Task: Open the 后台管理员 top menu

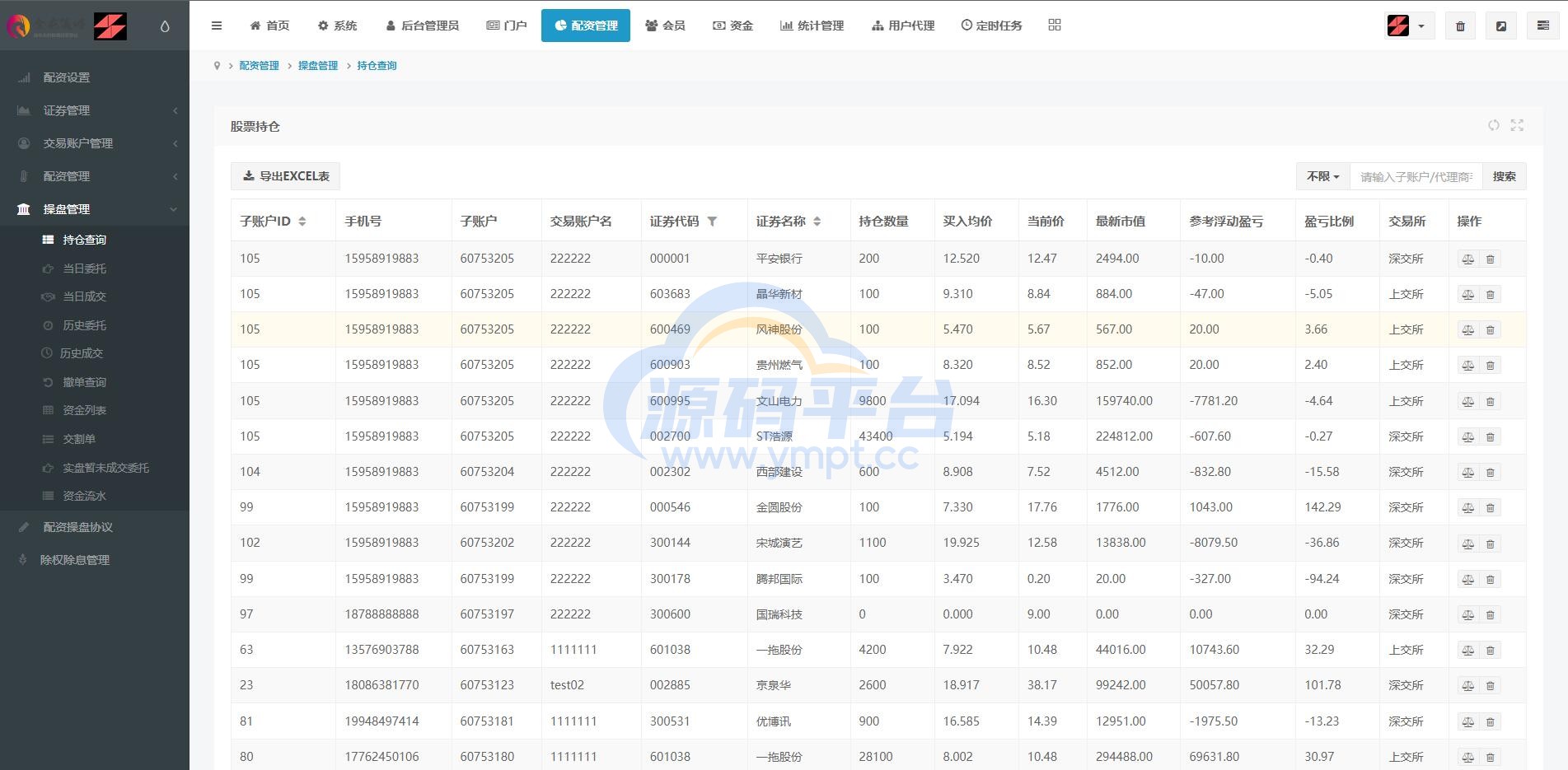Action: point(422,26)
